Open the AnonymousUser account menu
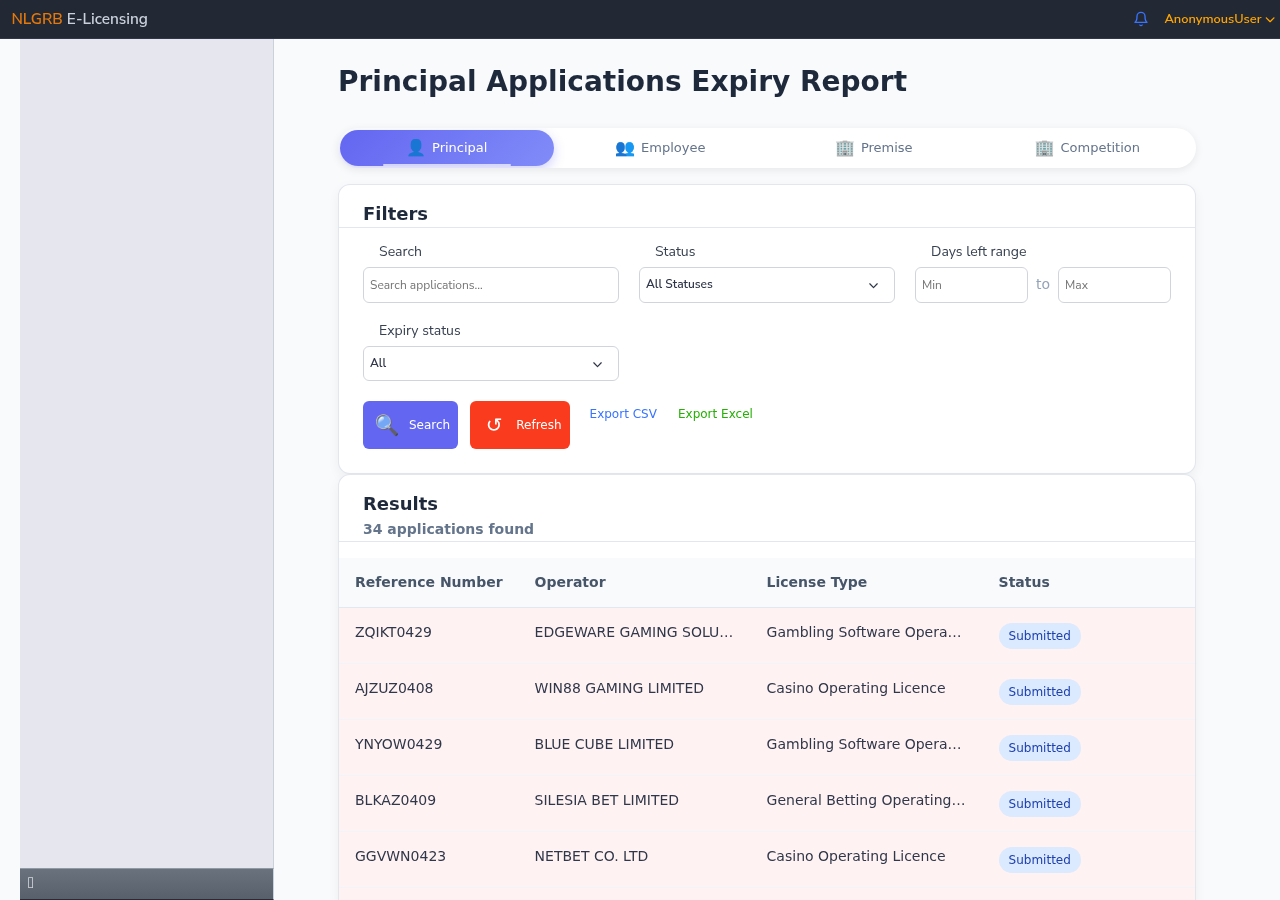1280x900 pixels. click(x=1219, y=19)
